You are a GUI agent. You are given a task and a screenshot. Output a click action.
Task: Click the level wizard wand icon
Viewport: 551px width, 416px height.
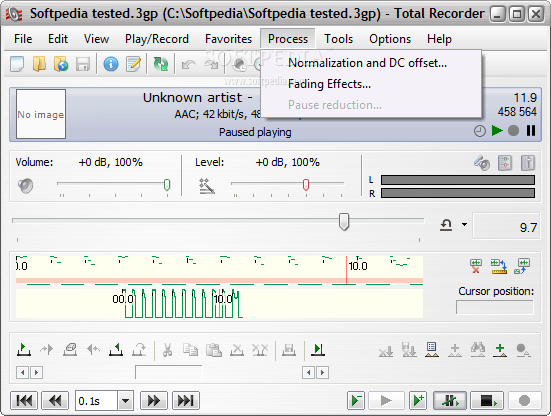click(207, 186)
